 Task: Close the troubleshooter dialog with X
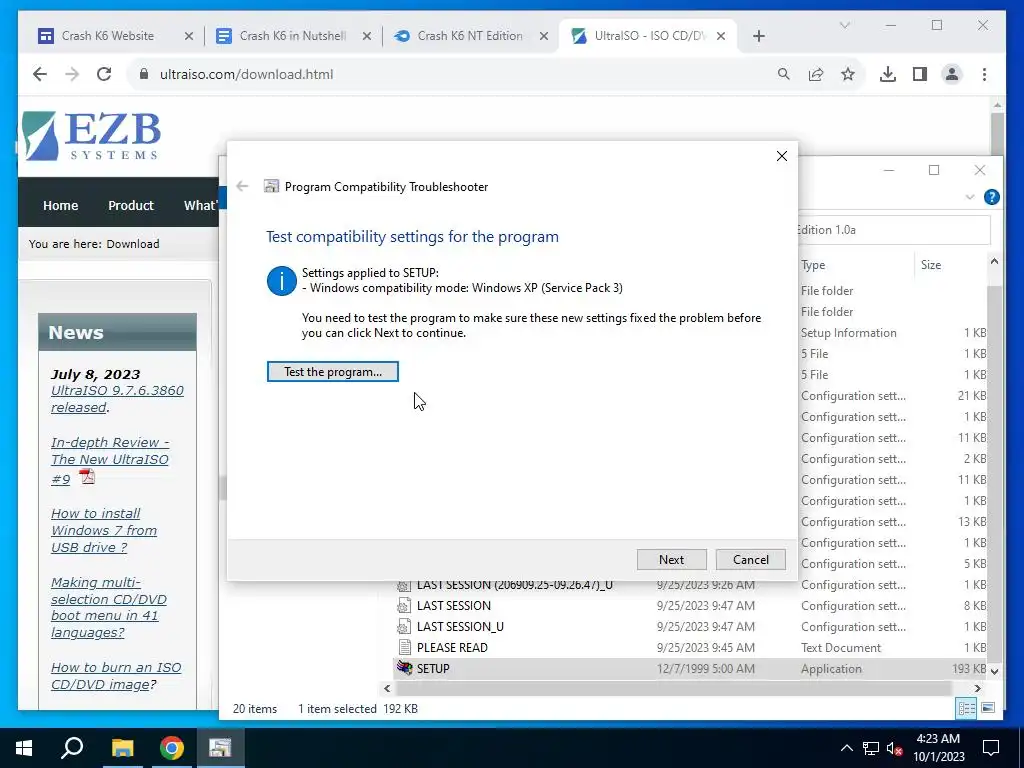[782, 156]
